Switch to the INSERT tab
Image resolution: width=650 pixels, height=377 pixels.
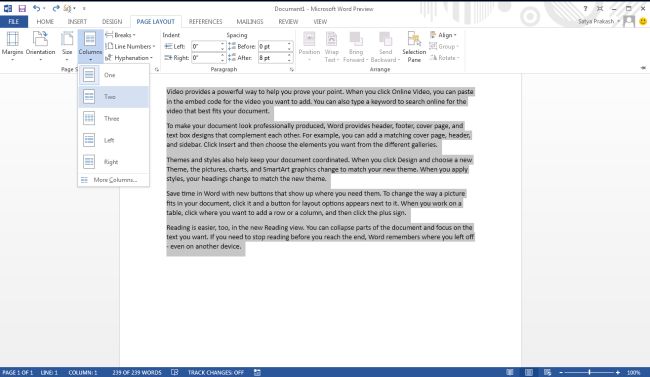tap(77, 22)
